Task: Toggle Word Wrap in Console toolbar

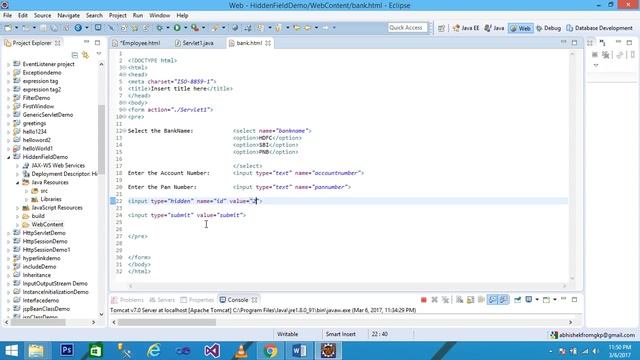Action: click(x=481, y=300)
